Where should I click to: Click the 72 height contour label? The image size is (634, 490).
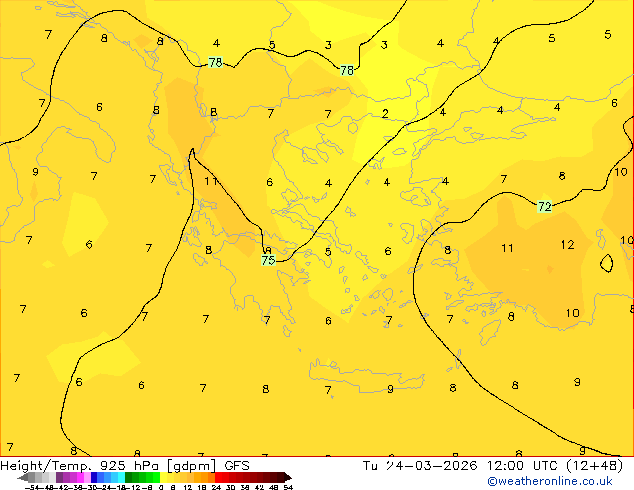545,207
